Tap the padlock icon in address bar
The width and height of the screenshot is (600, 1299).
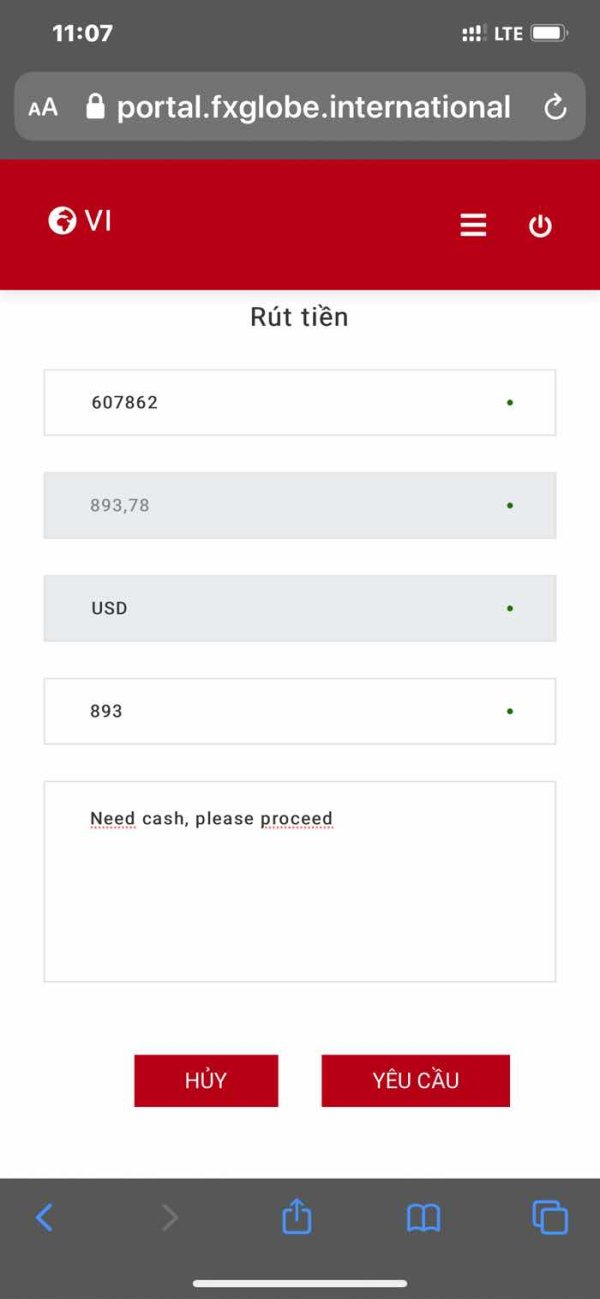pos(96,107)
